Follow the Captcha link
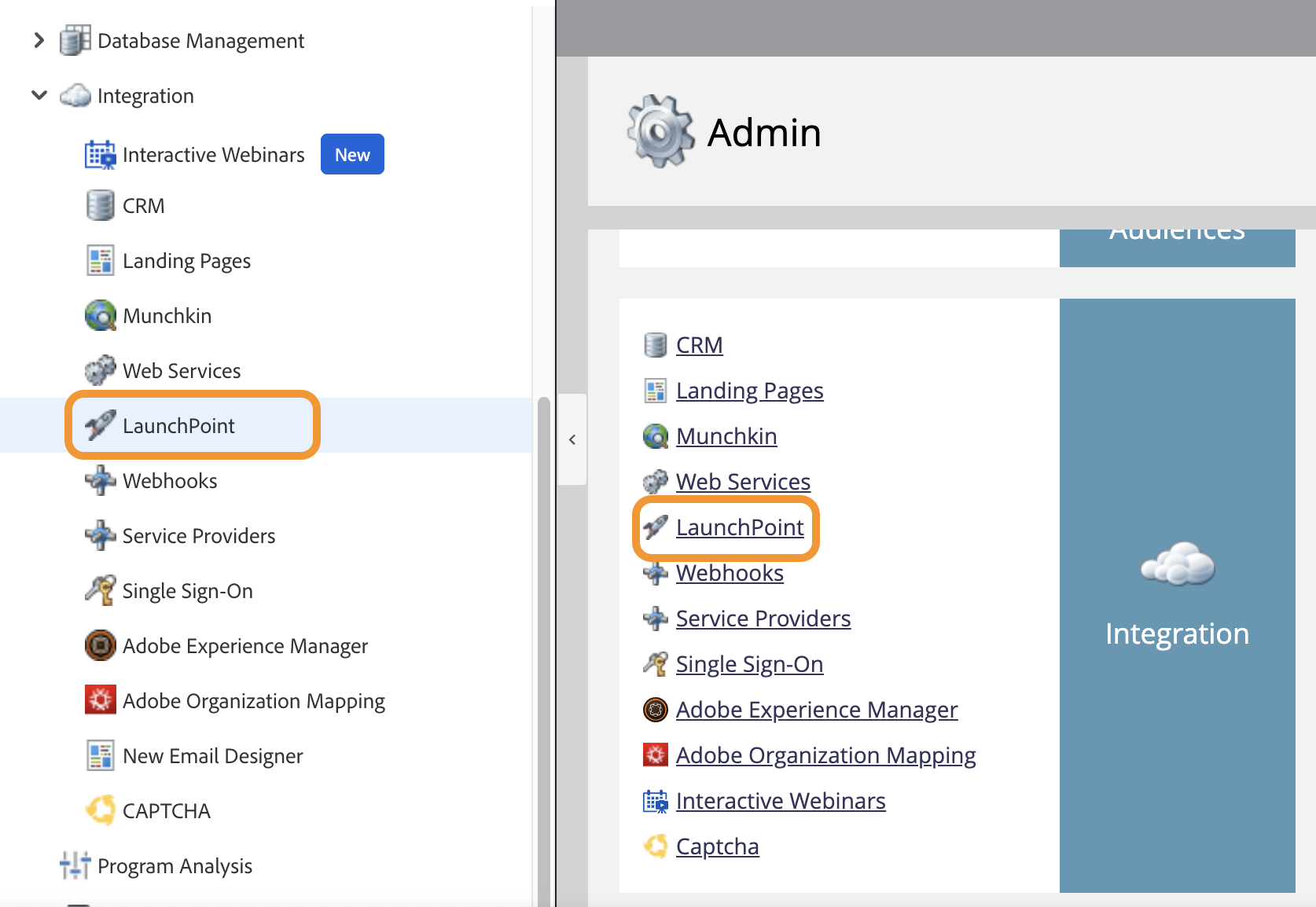The height and width of the screenshot is (907, 1316). tap(717, 846)
